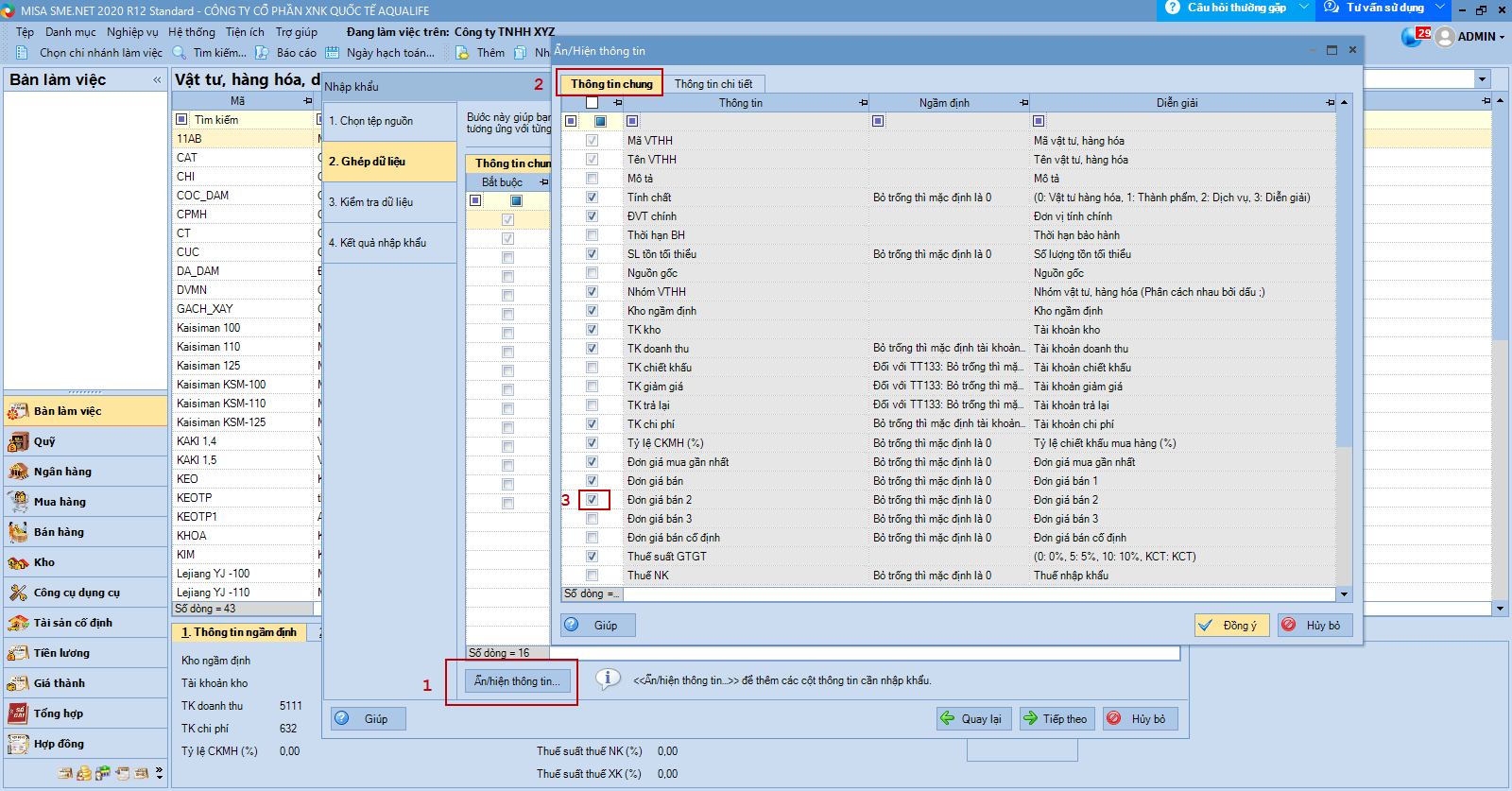Viewport: 1512px width, 791px height.
Task: Uncheck the Tính chất checkbox
Action: (x=592, y=198)
